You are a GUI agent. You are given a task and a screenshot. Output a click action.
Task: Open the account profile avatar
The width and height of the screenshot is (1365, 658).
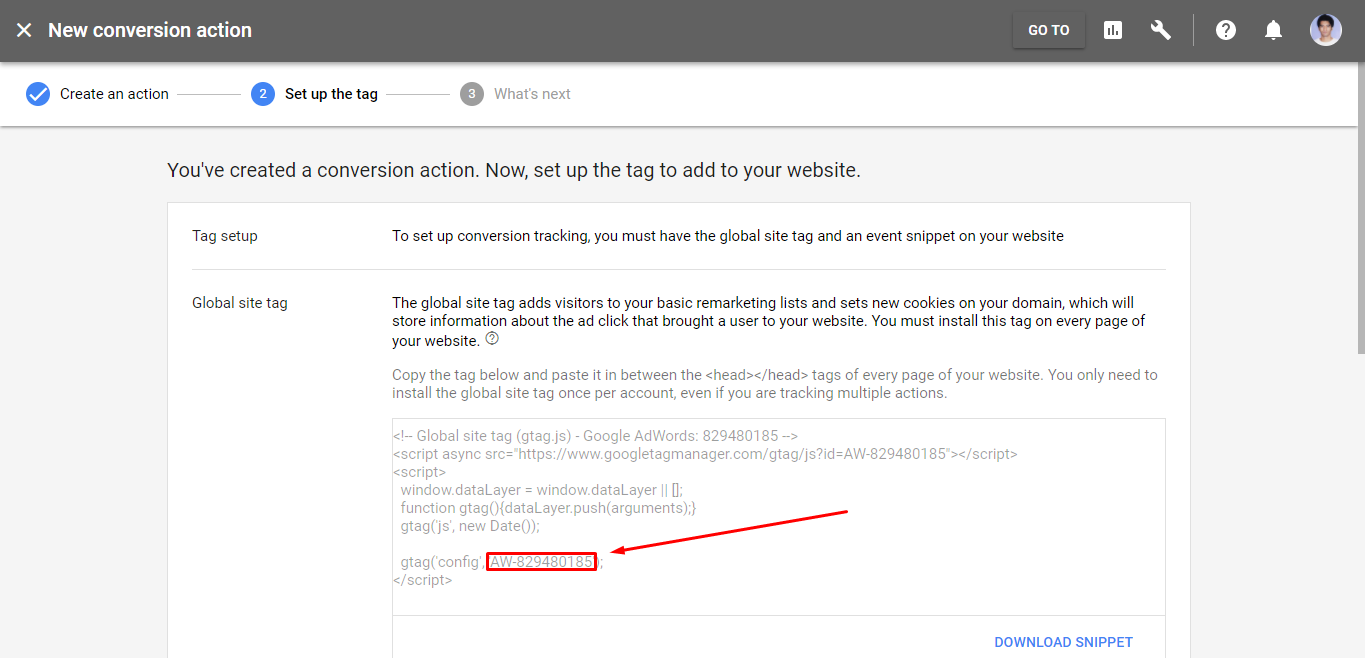(1325, 30)
